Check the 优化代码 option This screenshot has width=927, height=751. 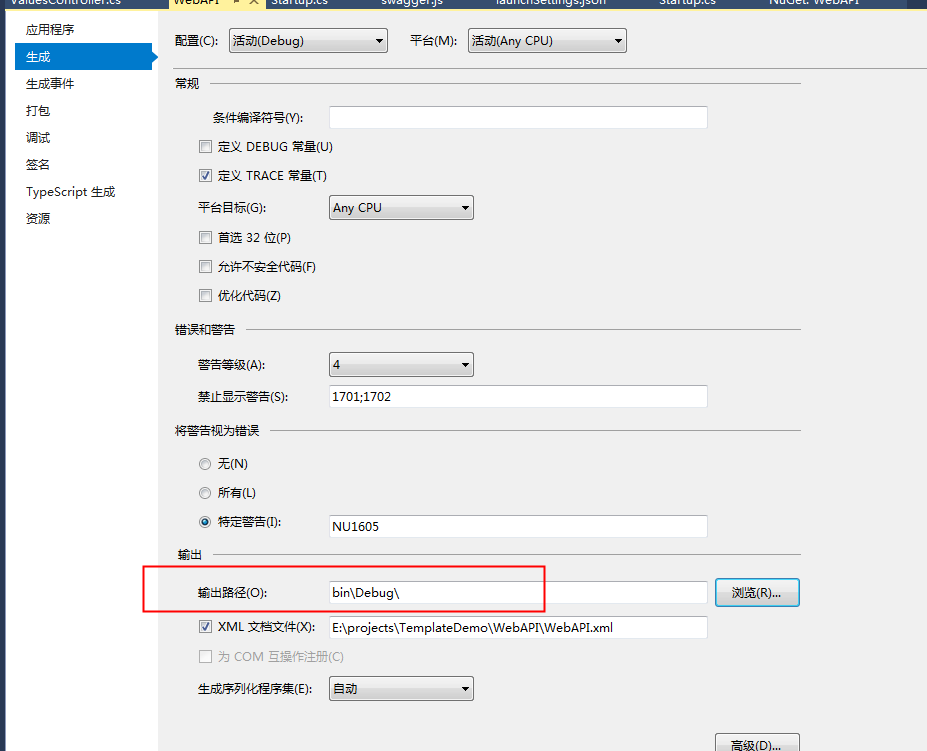pyautogui.click(x=205, y=296)
